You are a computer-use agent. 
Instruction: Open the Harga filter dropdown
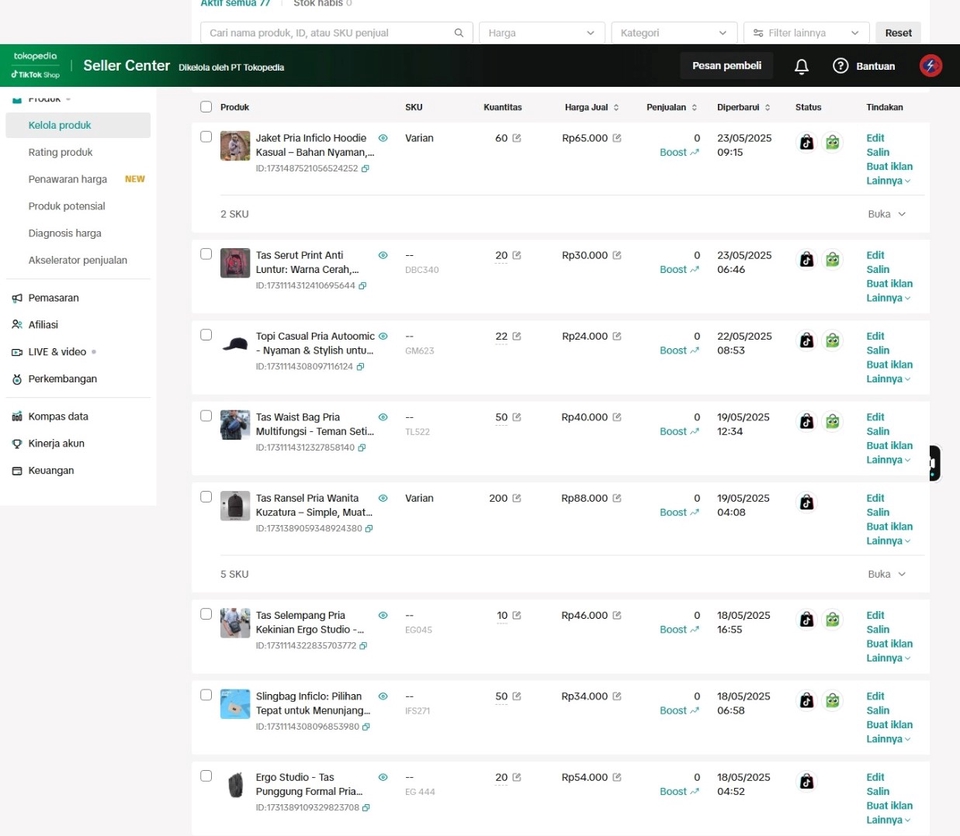tap(542, 33)
